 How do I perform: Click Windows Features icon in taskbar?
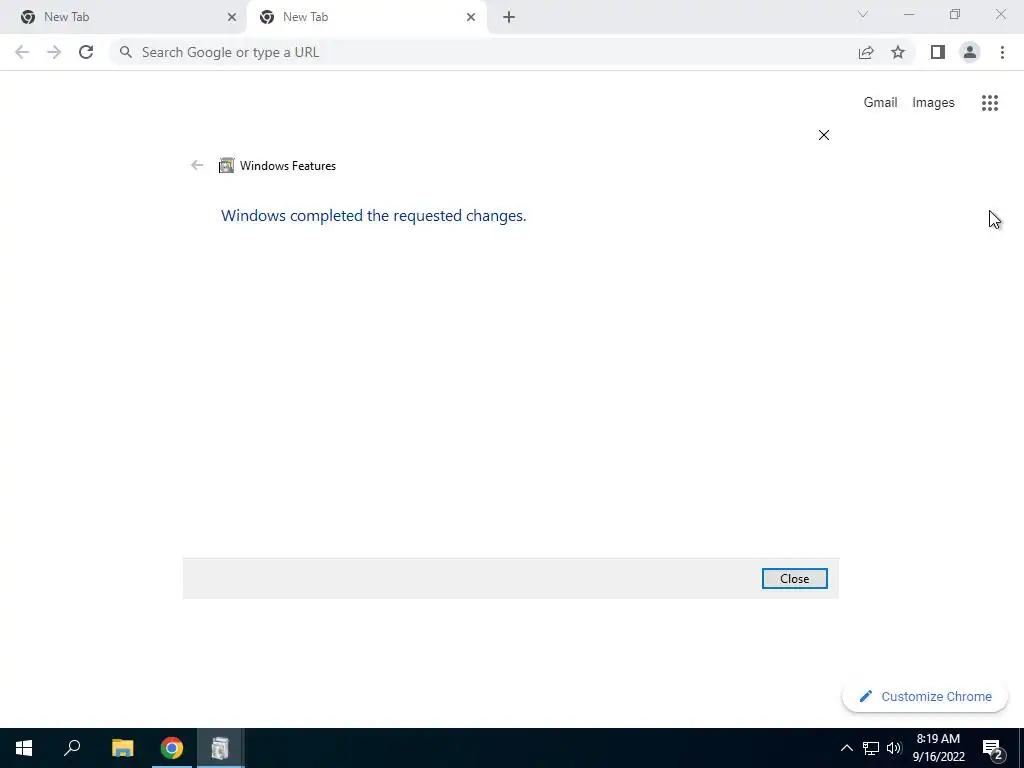pos(221,748)
